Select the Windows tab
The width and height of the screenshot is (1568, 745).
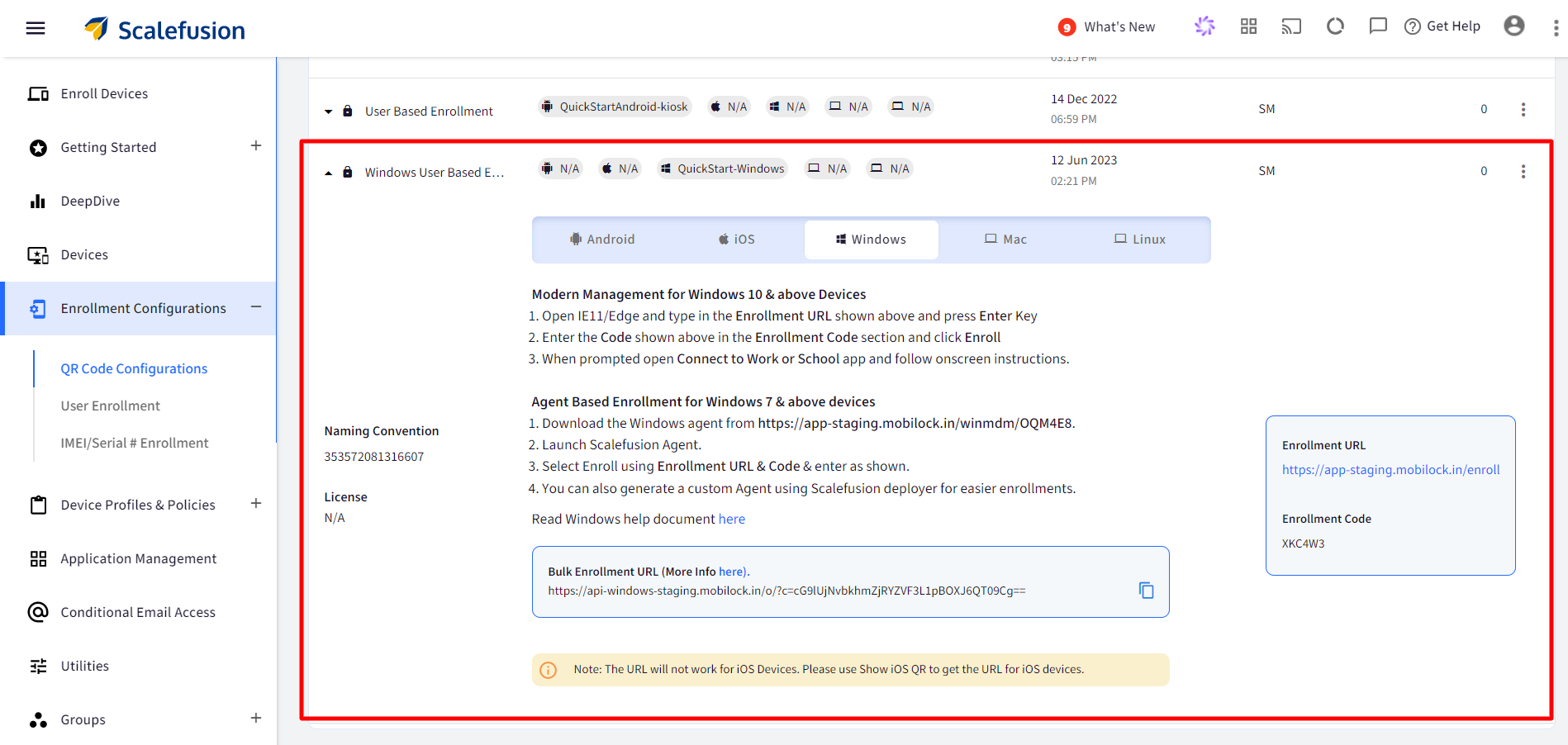(872, 240)
